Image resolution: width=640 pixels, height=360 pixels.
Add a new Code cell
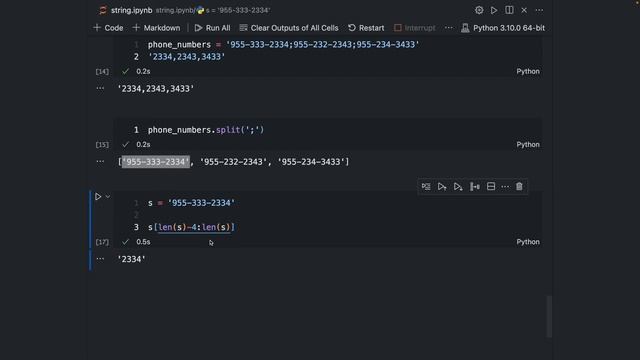pos(108,28)
